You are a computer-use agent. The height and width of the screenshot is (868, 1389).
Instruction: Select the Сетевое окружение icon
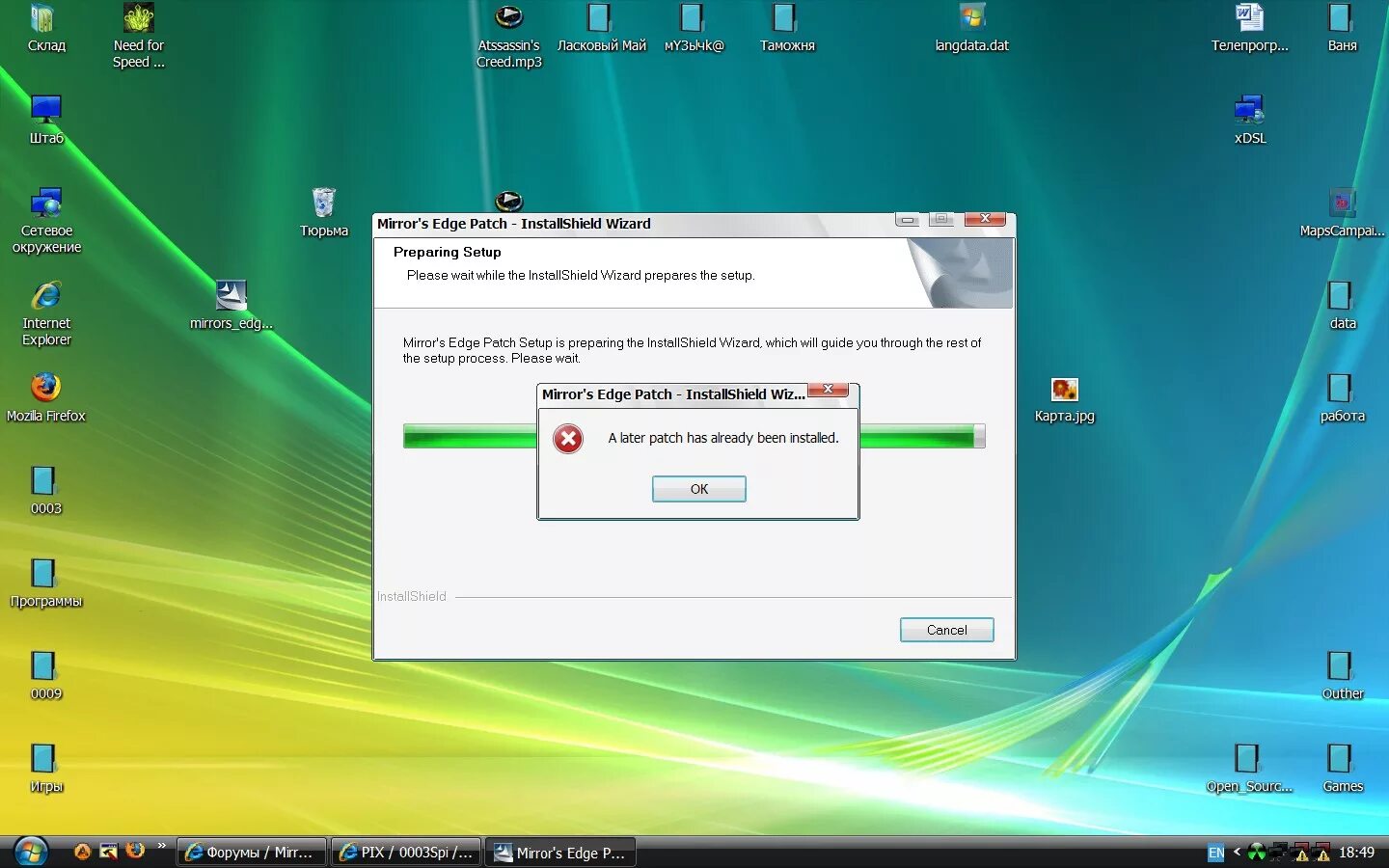[46, 221]
